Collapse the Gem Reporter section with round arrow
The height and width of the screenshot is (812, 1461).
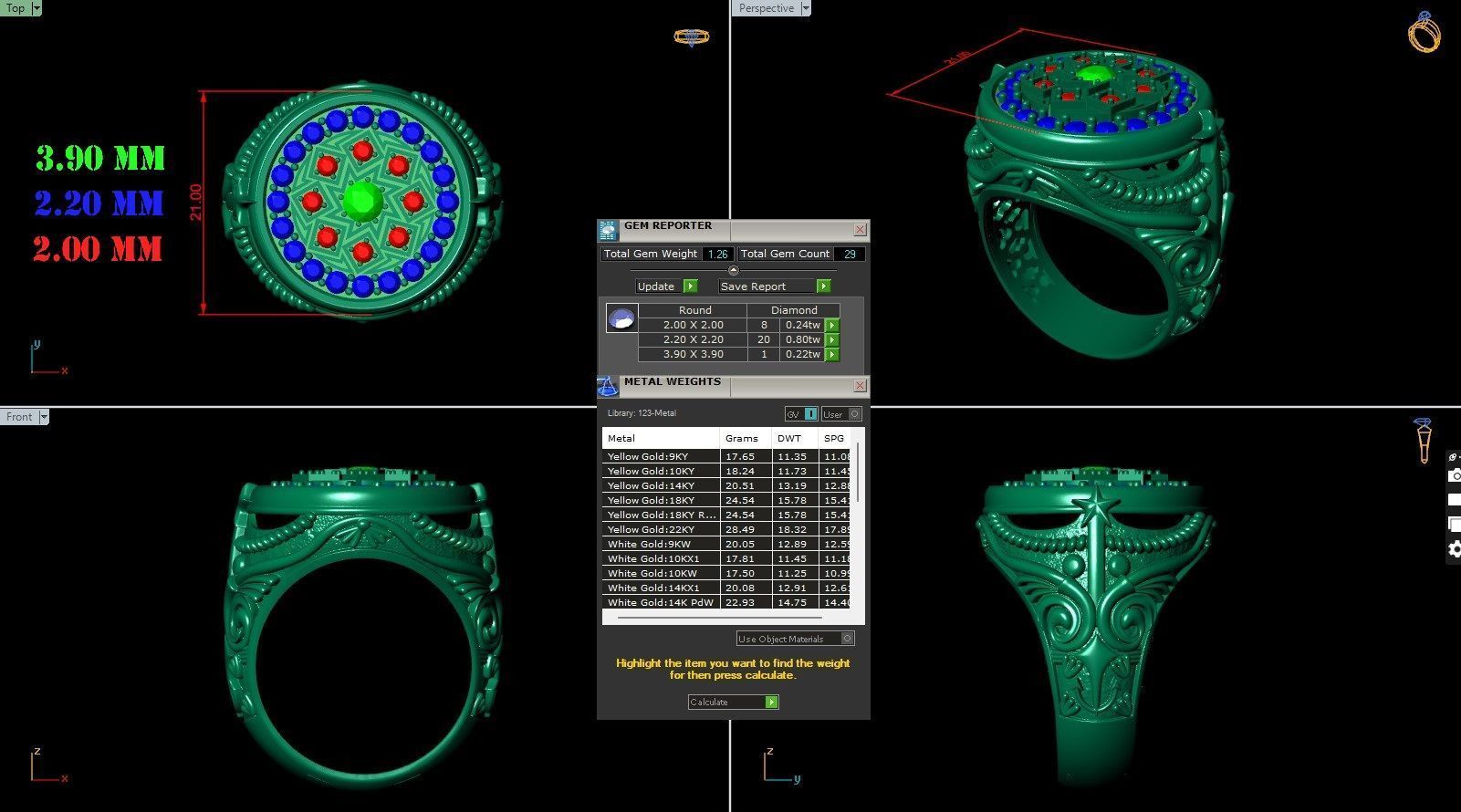tap(734, 270)
